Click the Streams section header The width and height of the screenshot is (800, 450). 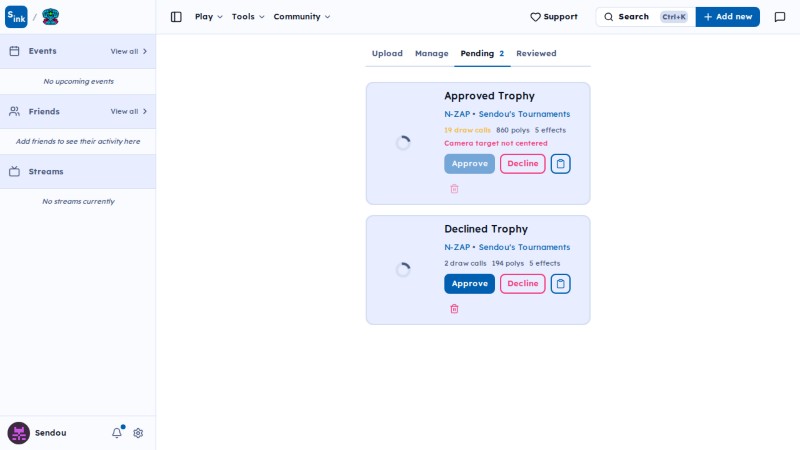[78, 171]
